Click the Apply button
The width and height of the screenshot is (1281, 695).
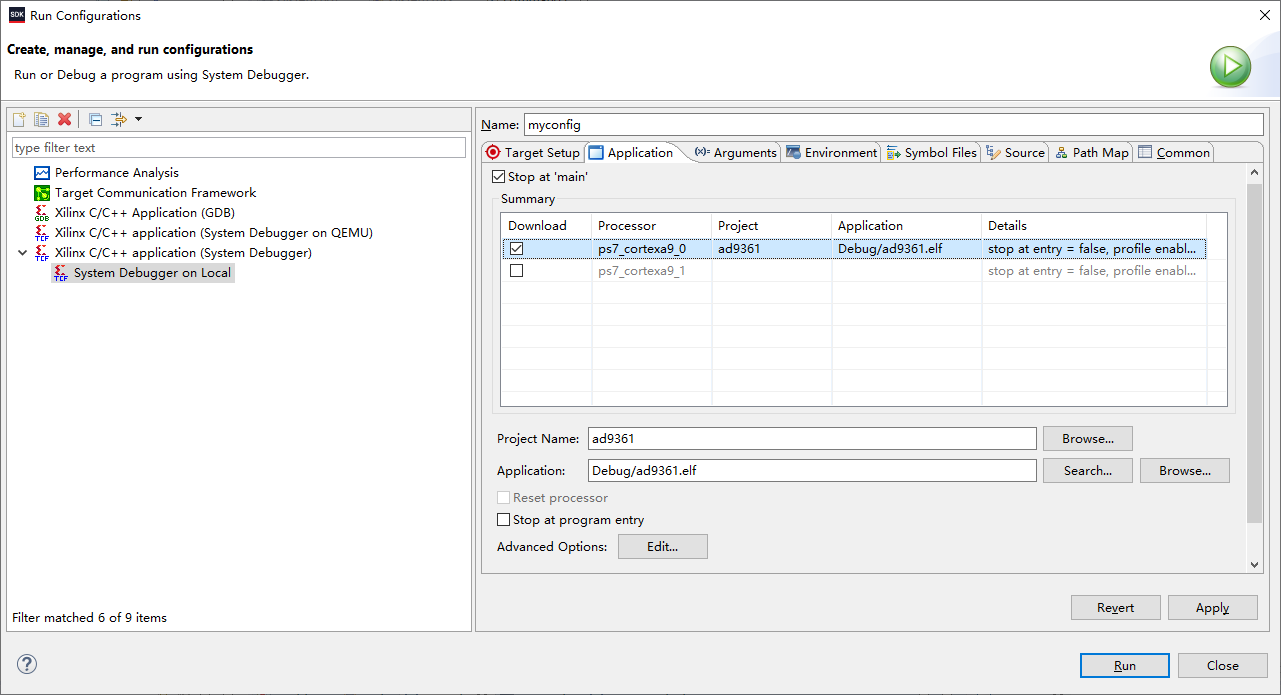[x=1213, y=608]
